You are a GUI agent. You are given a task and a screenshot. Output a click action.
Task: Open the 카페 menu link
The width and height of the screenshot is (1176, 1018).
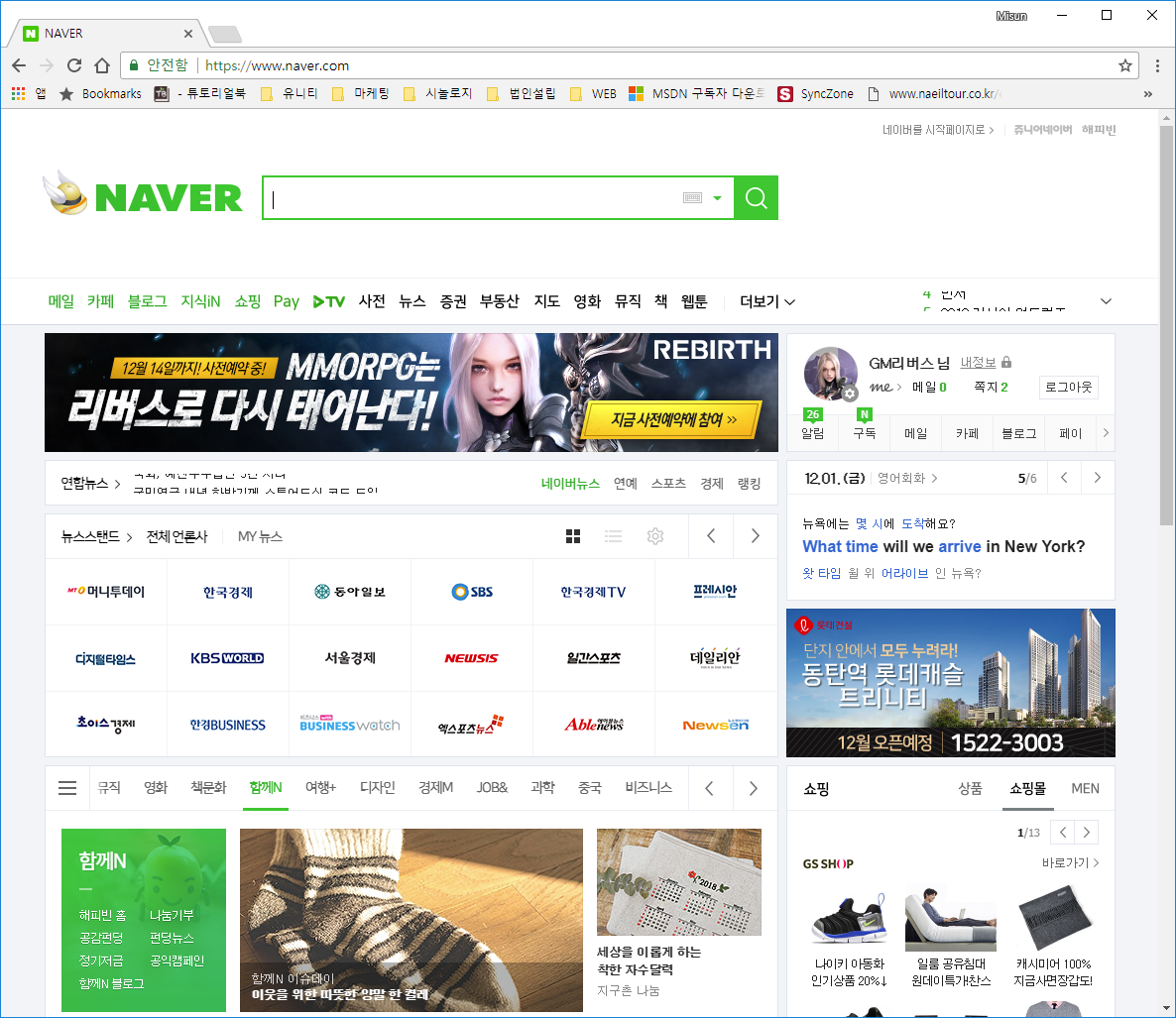tap(100, 301)
